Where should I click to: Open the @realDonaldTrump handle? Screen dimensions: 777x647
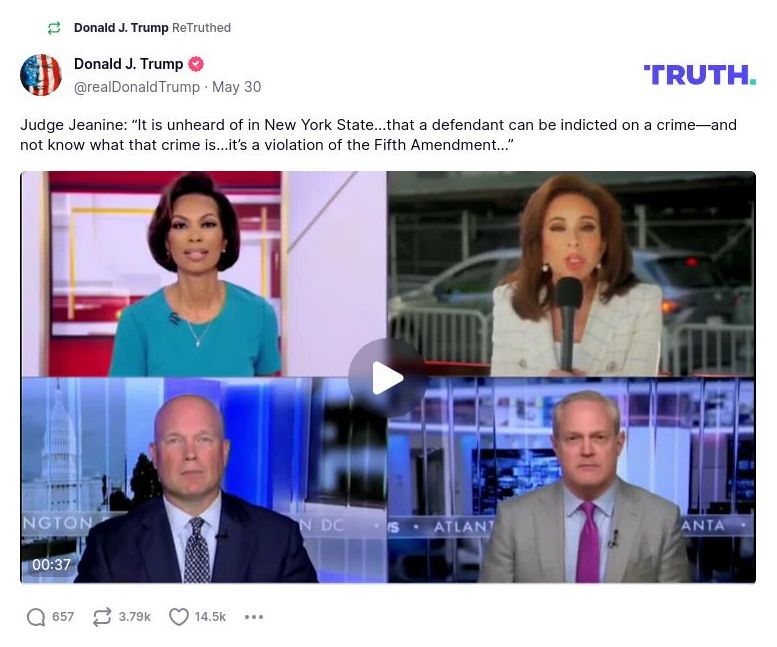tap(137, 87)
